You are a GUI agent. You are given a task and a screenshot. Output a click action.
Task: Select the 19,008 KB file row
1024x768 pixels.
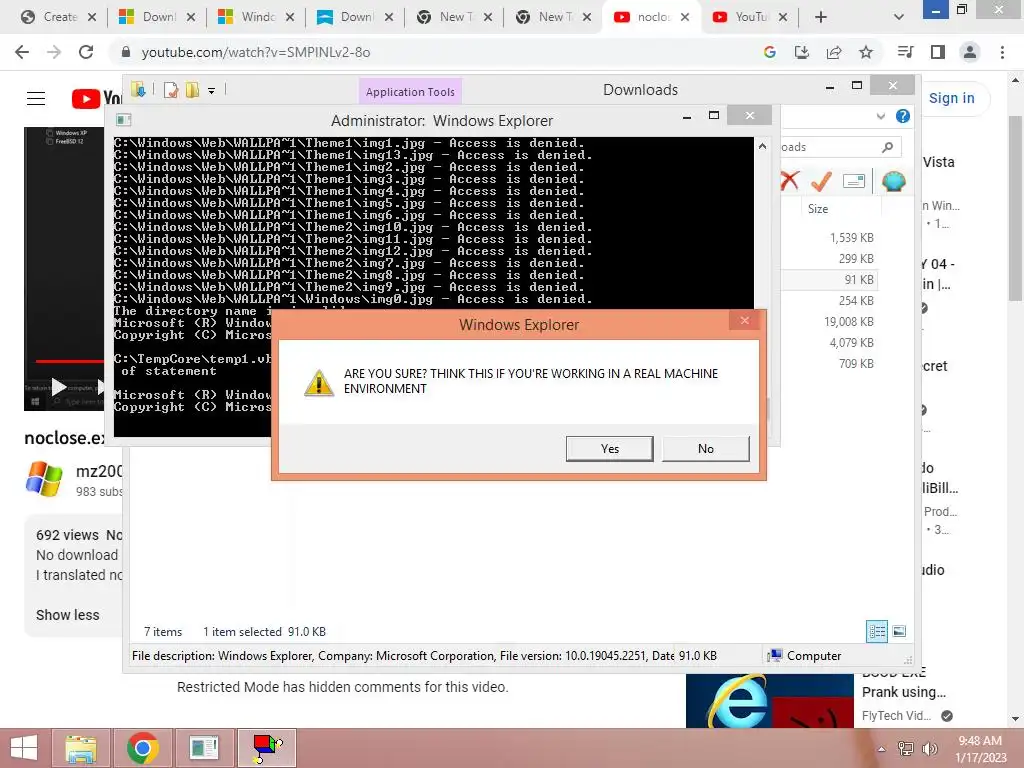click(x=829, y=321)
